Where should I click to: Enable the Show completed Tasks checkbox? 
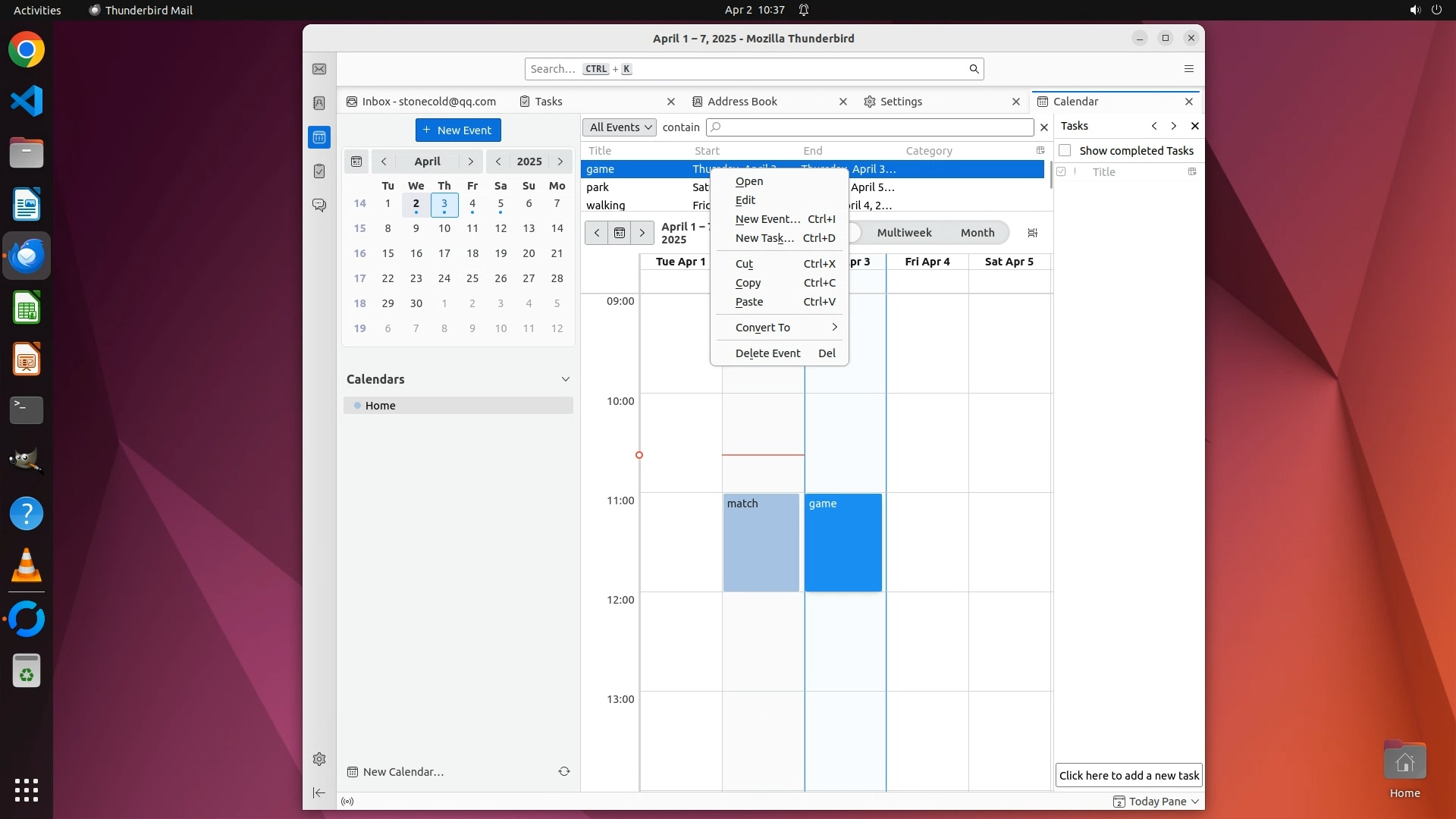[1065, 150]
